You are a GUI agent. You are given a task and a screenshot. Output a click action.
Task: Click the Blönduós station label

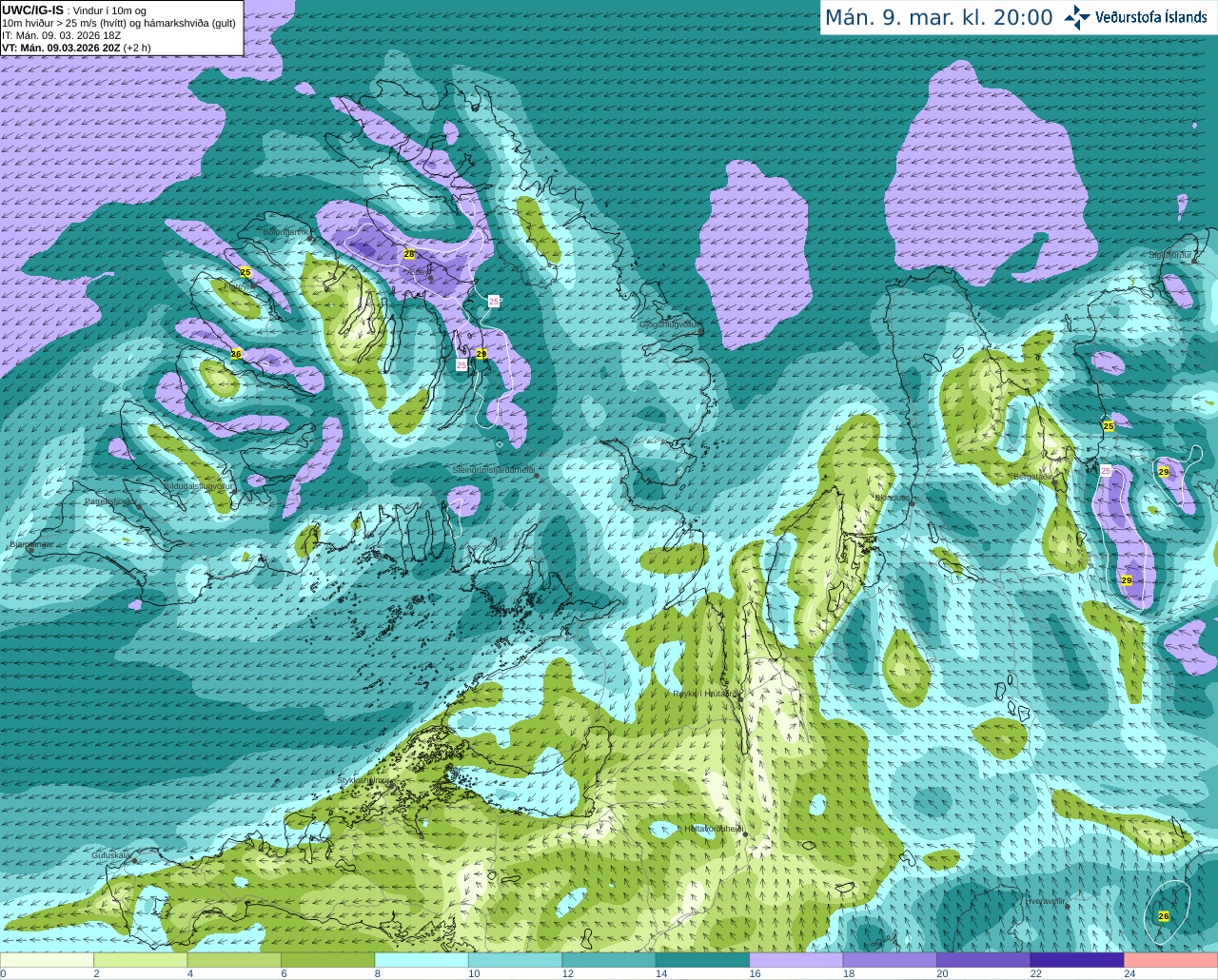pyautogui.click(x=893, y=498)
